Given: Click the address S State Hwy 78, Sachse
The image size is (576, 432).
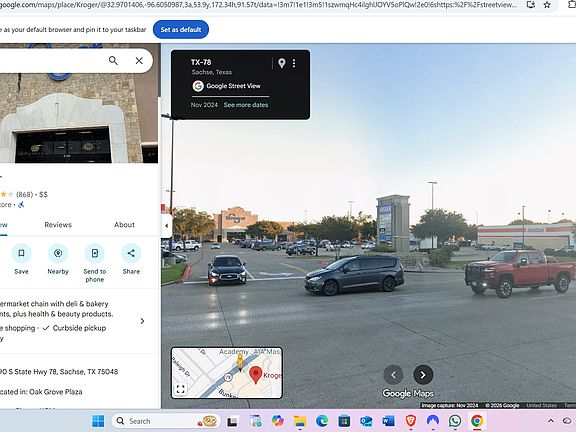Looking at the screenshot, I should [59, 372].
